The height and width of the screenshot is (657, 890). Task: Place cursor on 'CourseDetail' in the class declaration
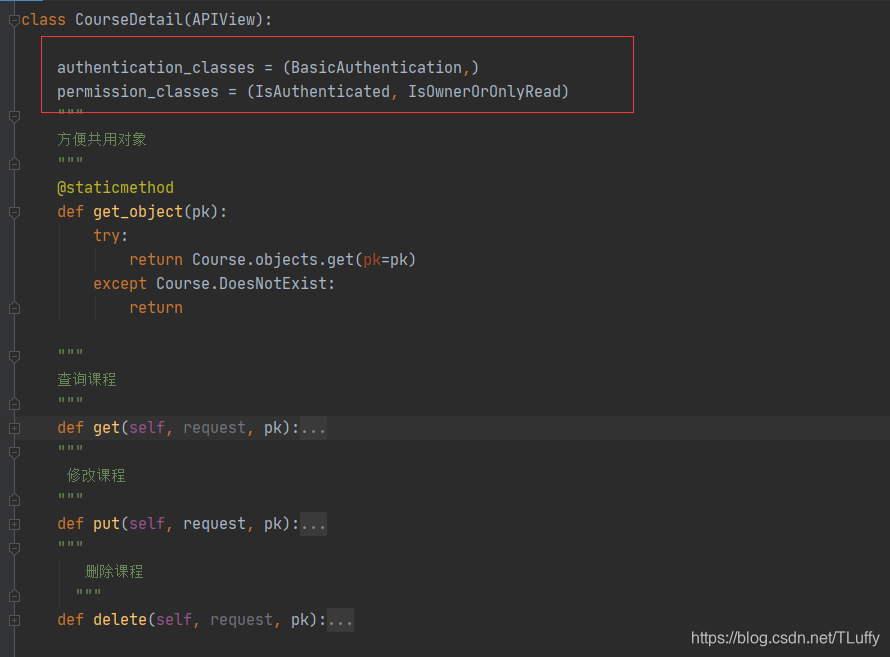tap(129, 20)
